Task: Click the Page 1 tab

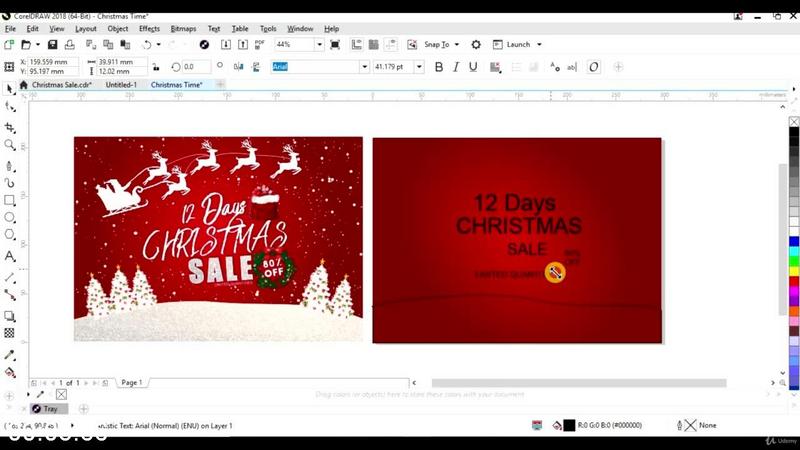Action: coord(132,382)
